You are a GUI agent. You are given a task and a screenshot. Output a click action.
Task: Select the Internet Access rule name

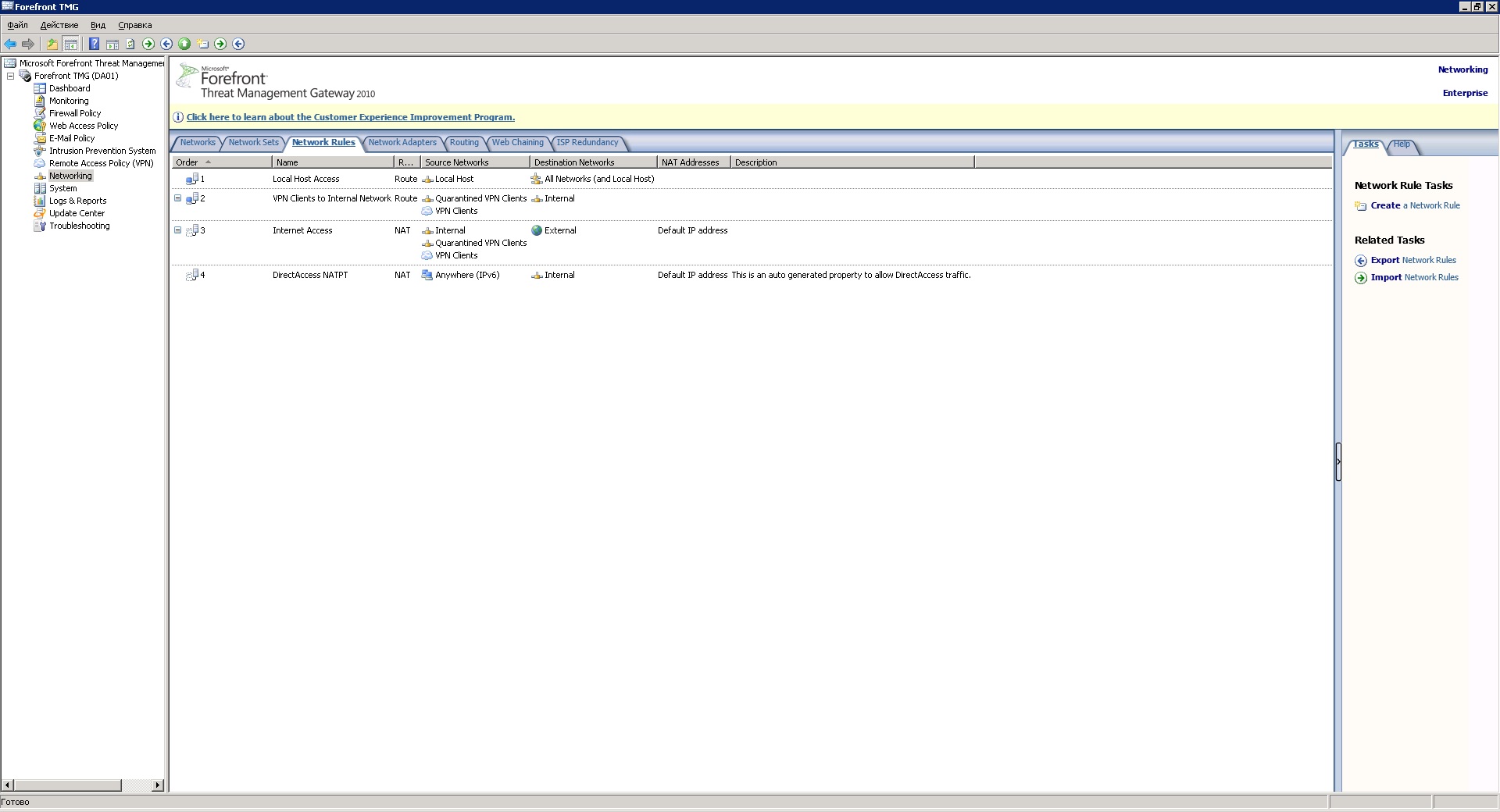click(302, 230)
